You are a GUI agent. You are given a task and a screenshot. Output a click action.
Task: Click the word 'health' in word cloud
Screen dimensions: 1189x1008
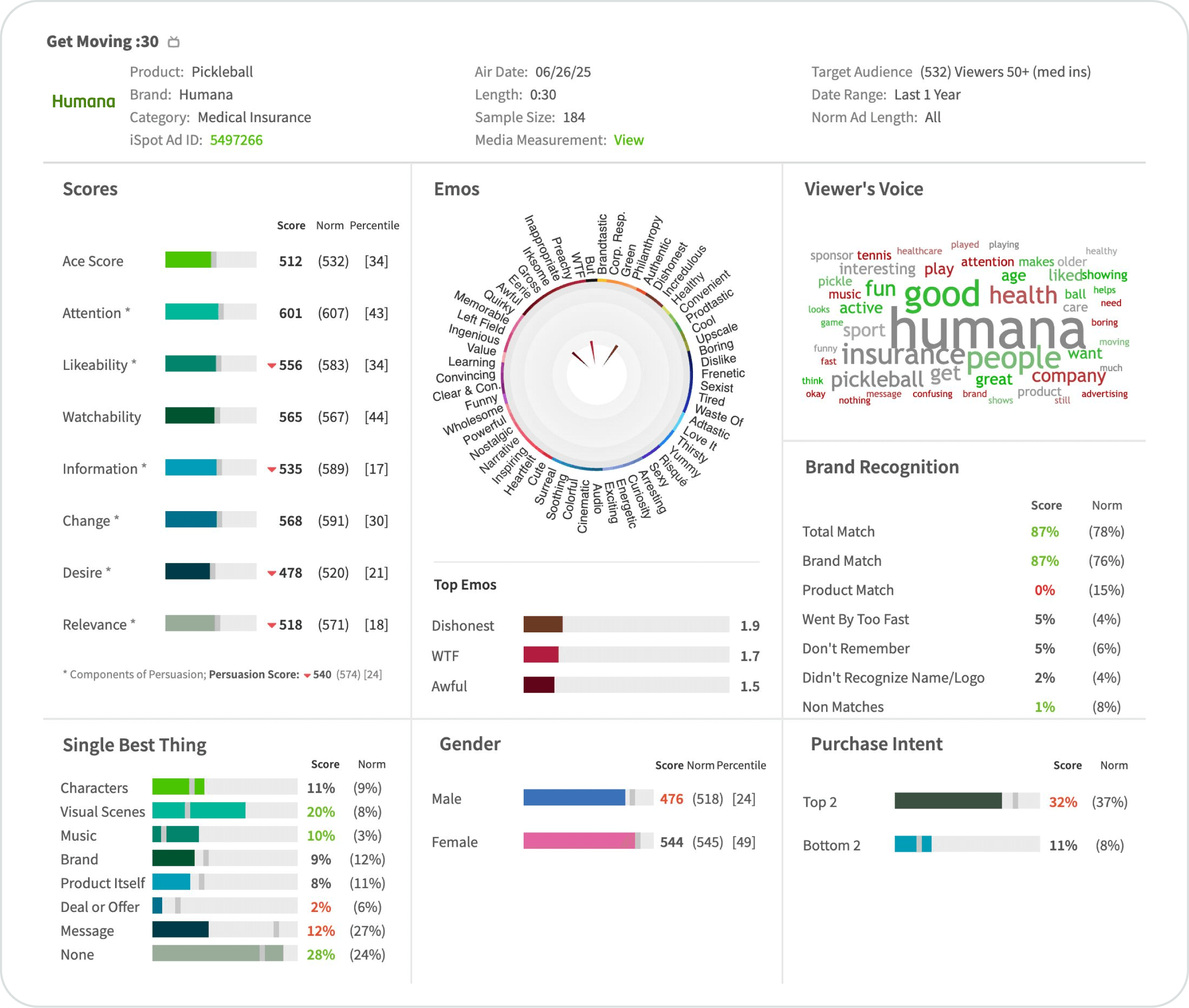click(1023, 295)
